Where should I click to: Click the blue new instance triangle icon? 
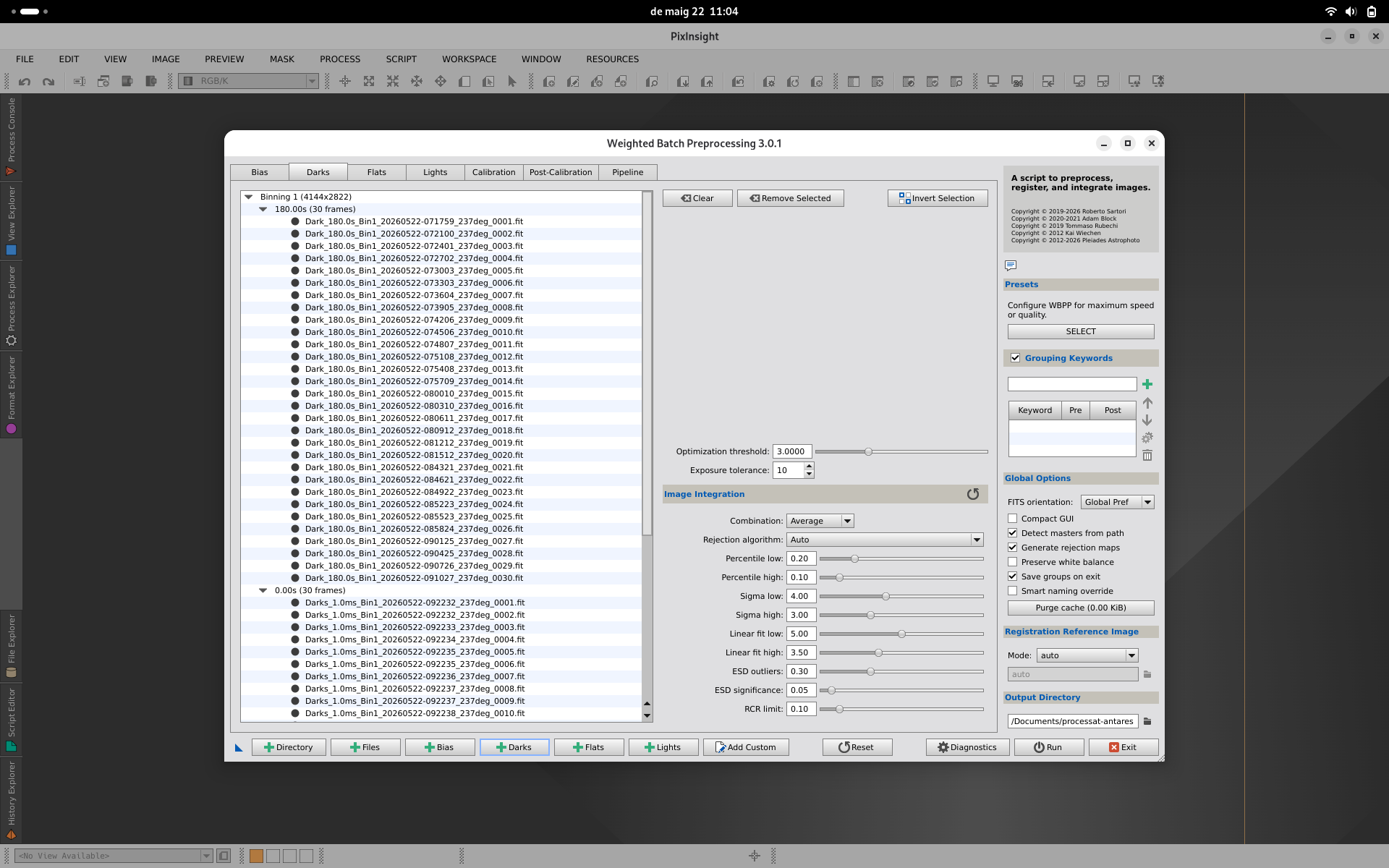[239, 747]
